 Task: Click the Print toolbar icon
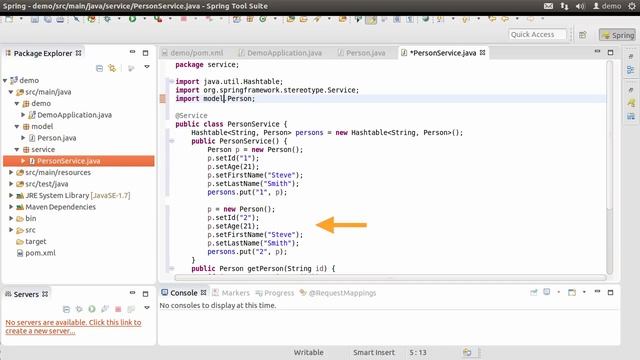tap(60, 19)
